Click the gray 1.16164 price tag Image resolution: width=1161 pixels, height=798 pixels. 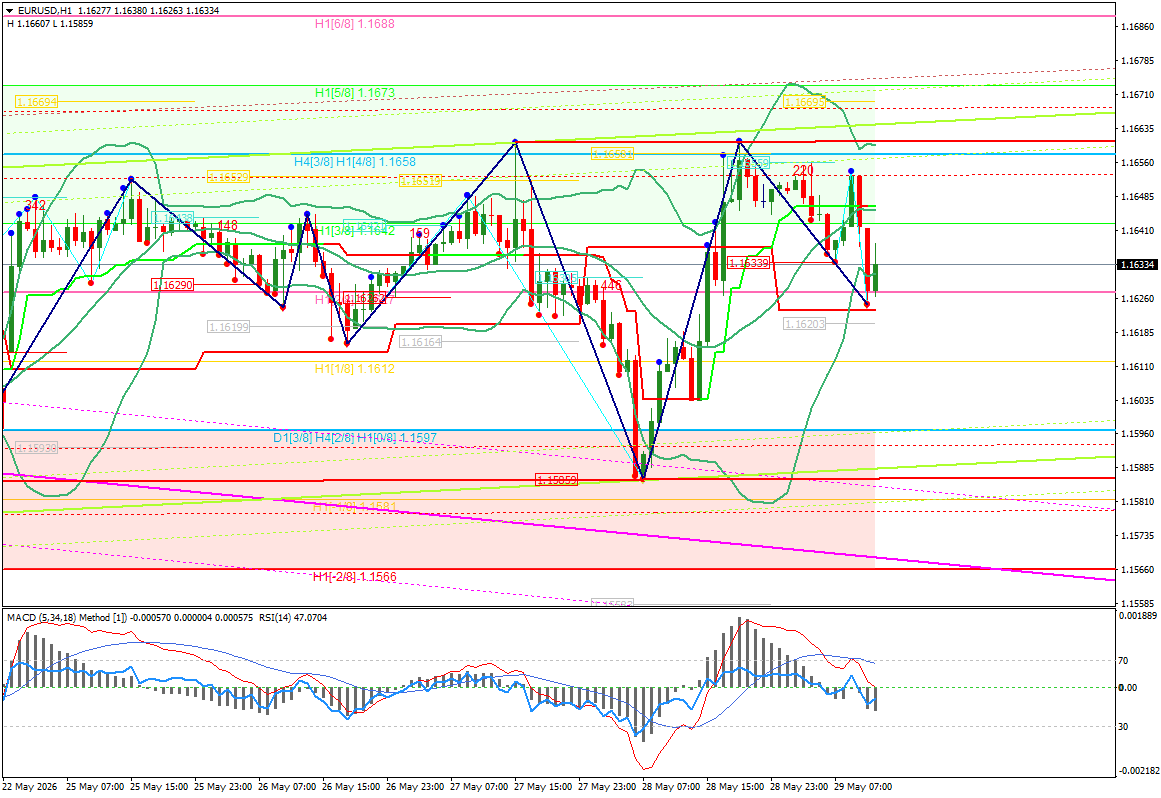(420, 342)
